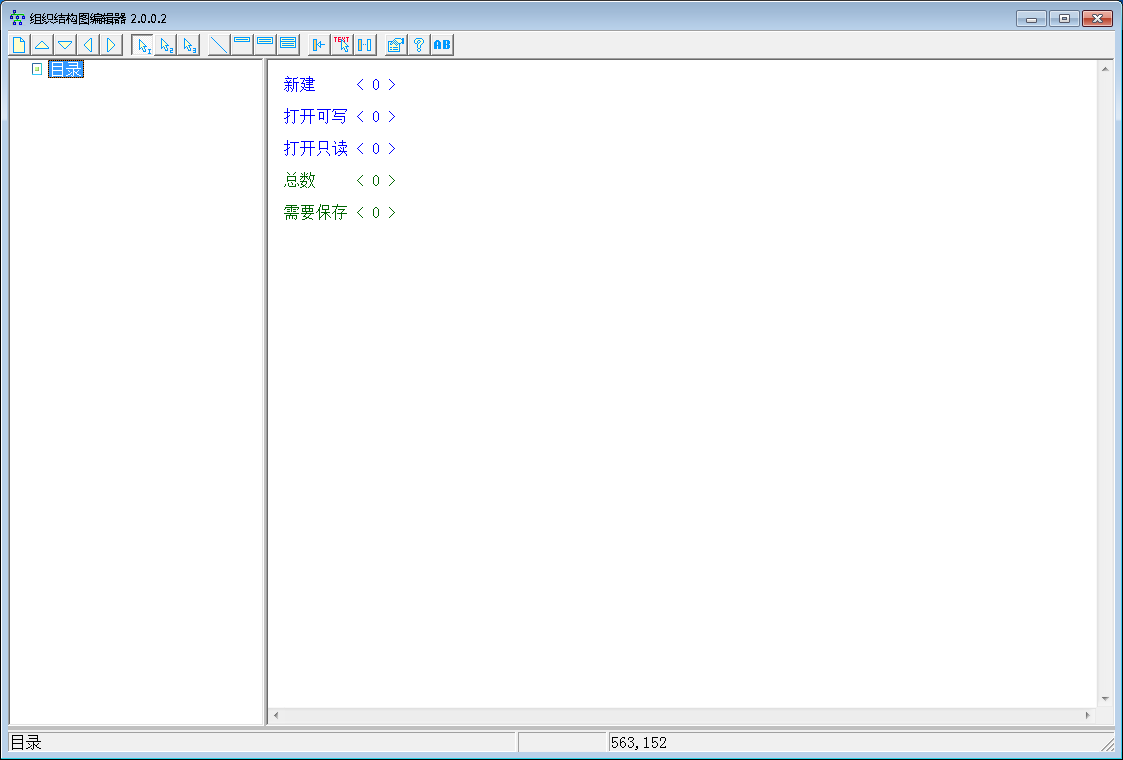Click the left chevron in 打开只读 row
Image resolution: width=1123 pixels, height=760 pixels.
[360, 148]
